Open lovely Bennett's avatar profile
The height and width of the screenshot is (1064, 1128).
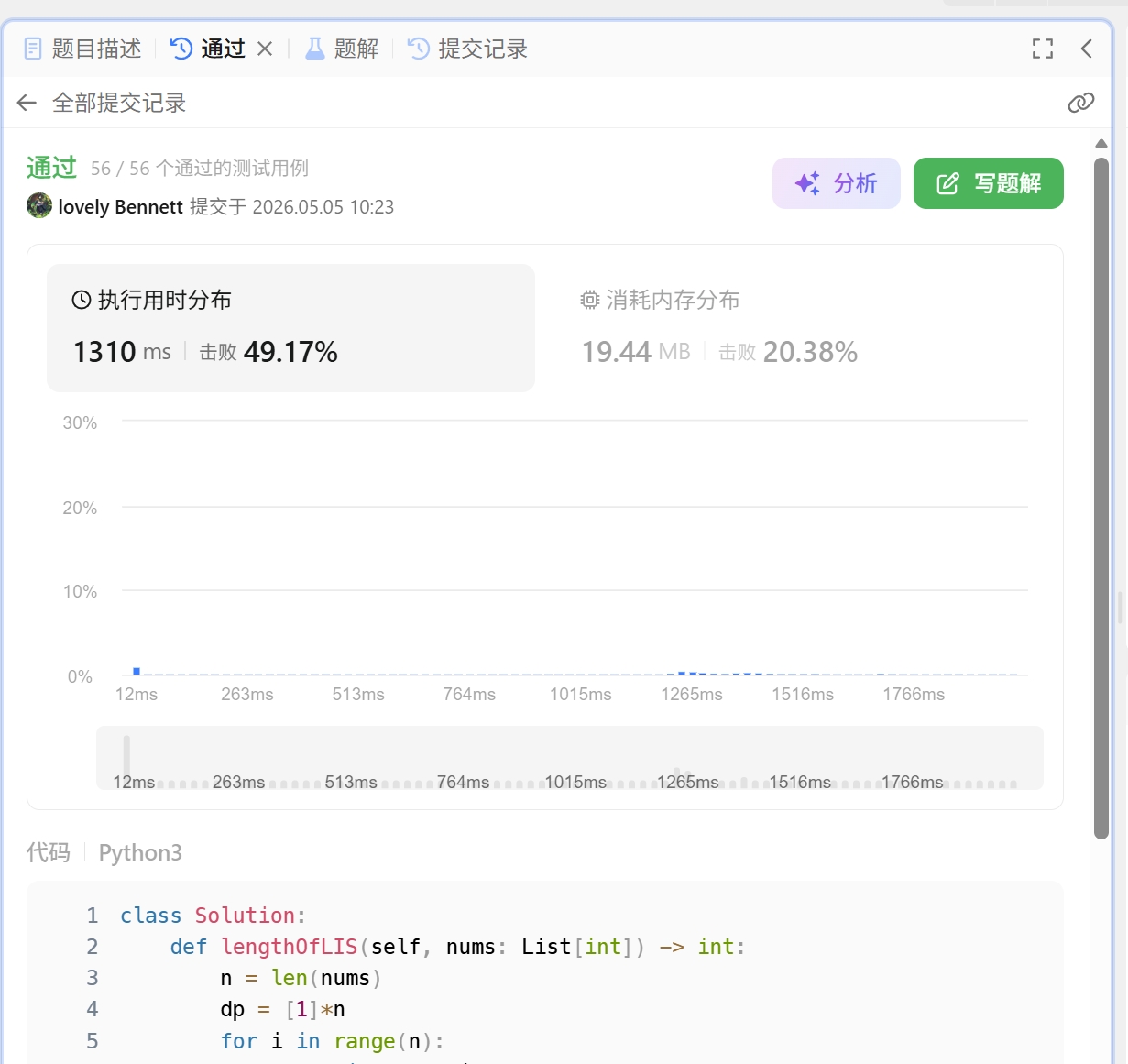pyautogui.click(x=39, y=205)
